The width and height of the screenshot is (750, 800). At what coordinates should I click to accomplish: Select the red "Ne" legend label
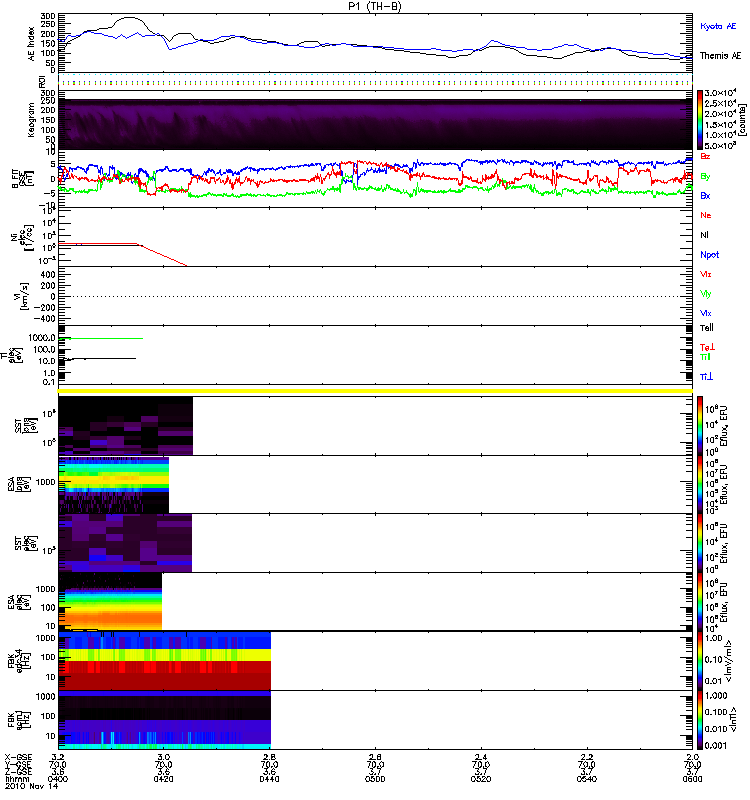(x=706, y=215)
